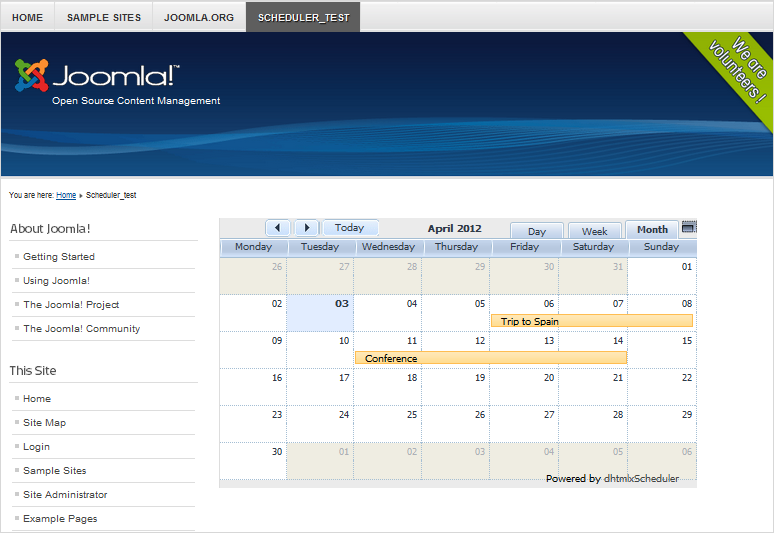Click the 'This Site' sidebar heading
This screenshot has width=774, height=533.
[33, 371]
